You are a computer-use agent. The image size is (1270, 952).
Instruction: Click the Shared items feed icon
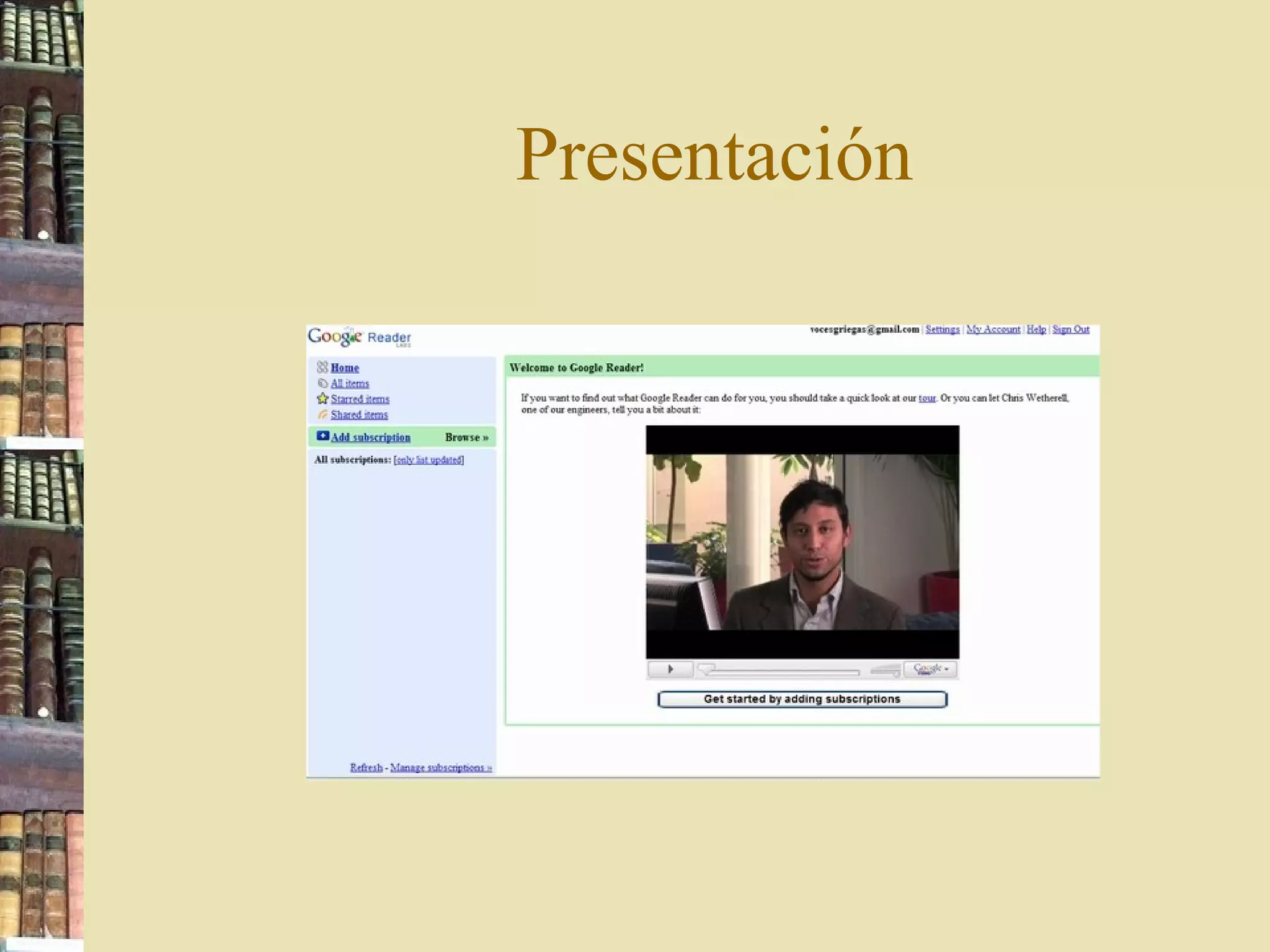322,414
